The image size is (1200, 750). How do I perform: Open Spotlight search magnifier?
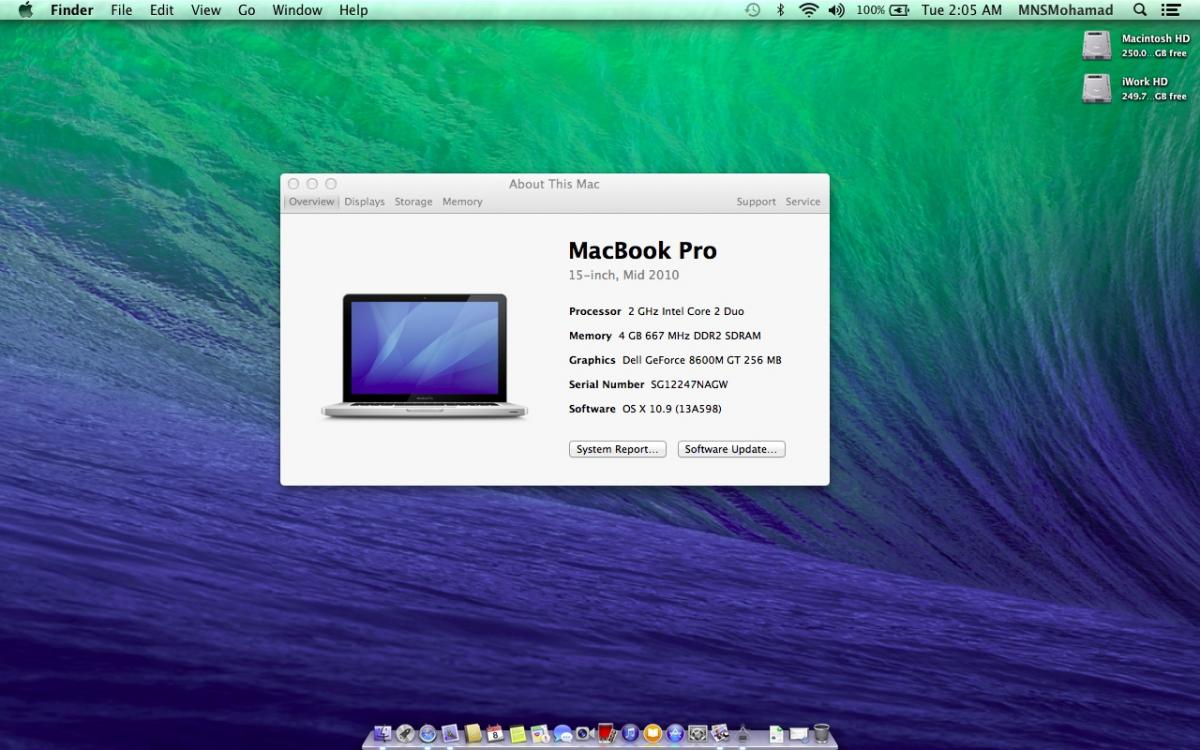(1140, 10)
